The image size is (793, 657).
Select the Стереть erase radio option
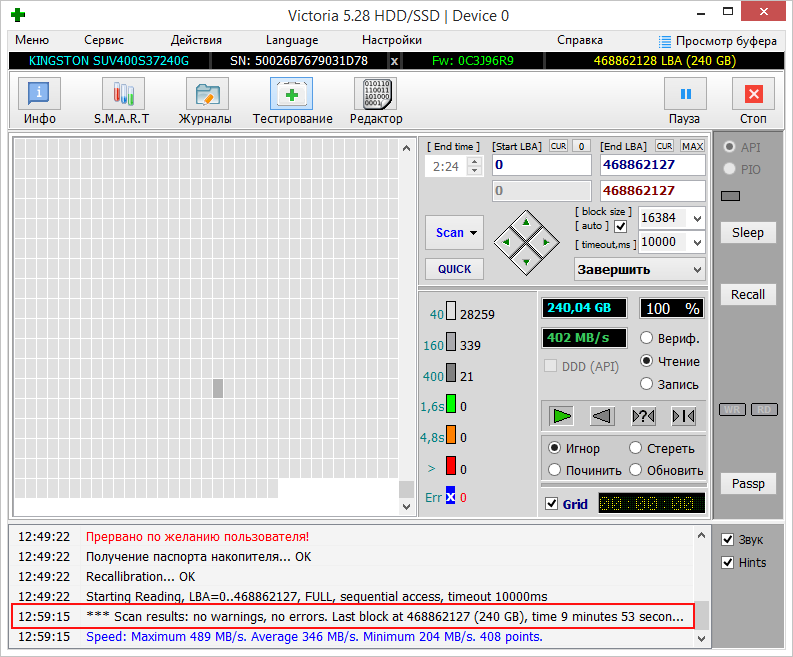[x=635, y=448]
